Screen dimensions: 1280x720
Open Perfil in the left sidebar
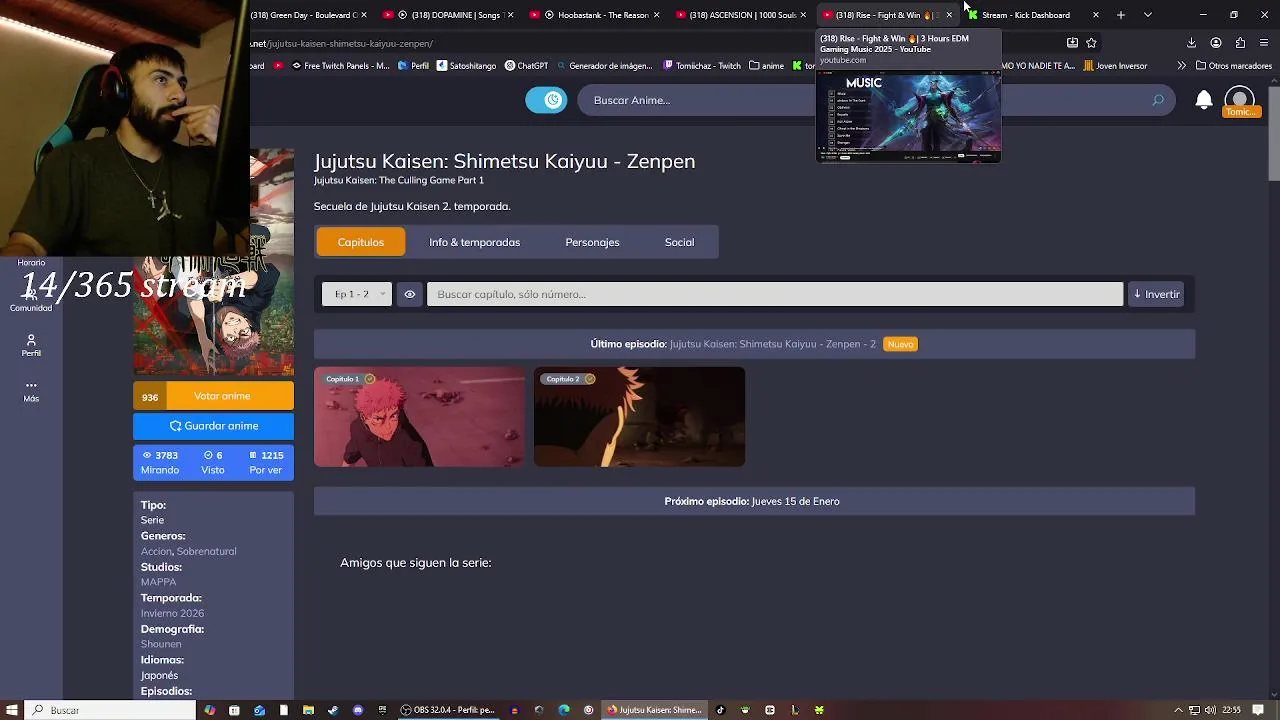[31, 345]
